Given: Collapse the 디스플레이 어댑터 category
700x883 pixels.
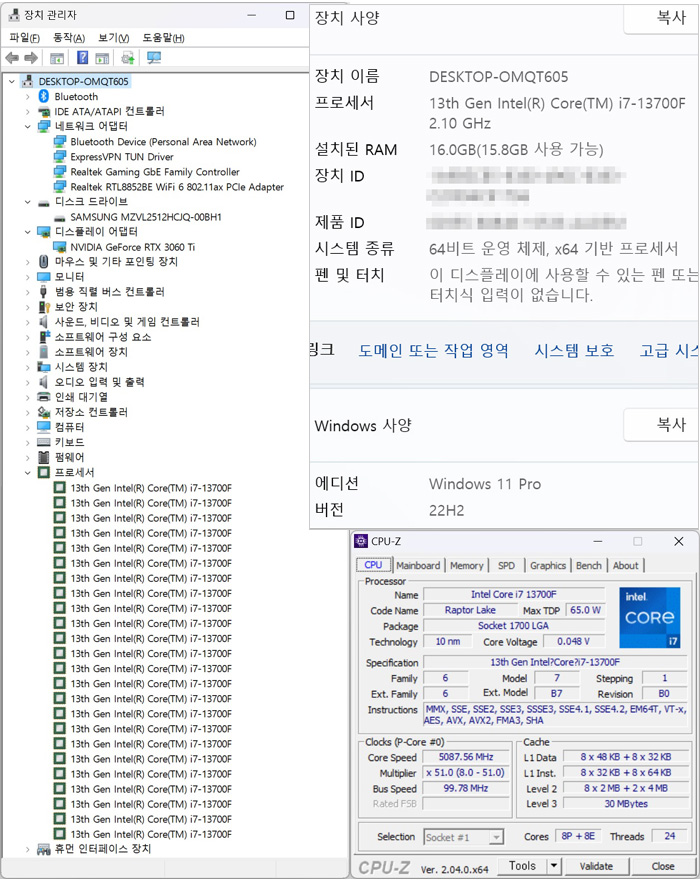Looking at the screenshot, I should tap(28, 231).
